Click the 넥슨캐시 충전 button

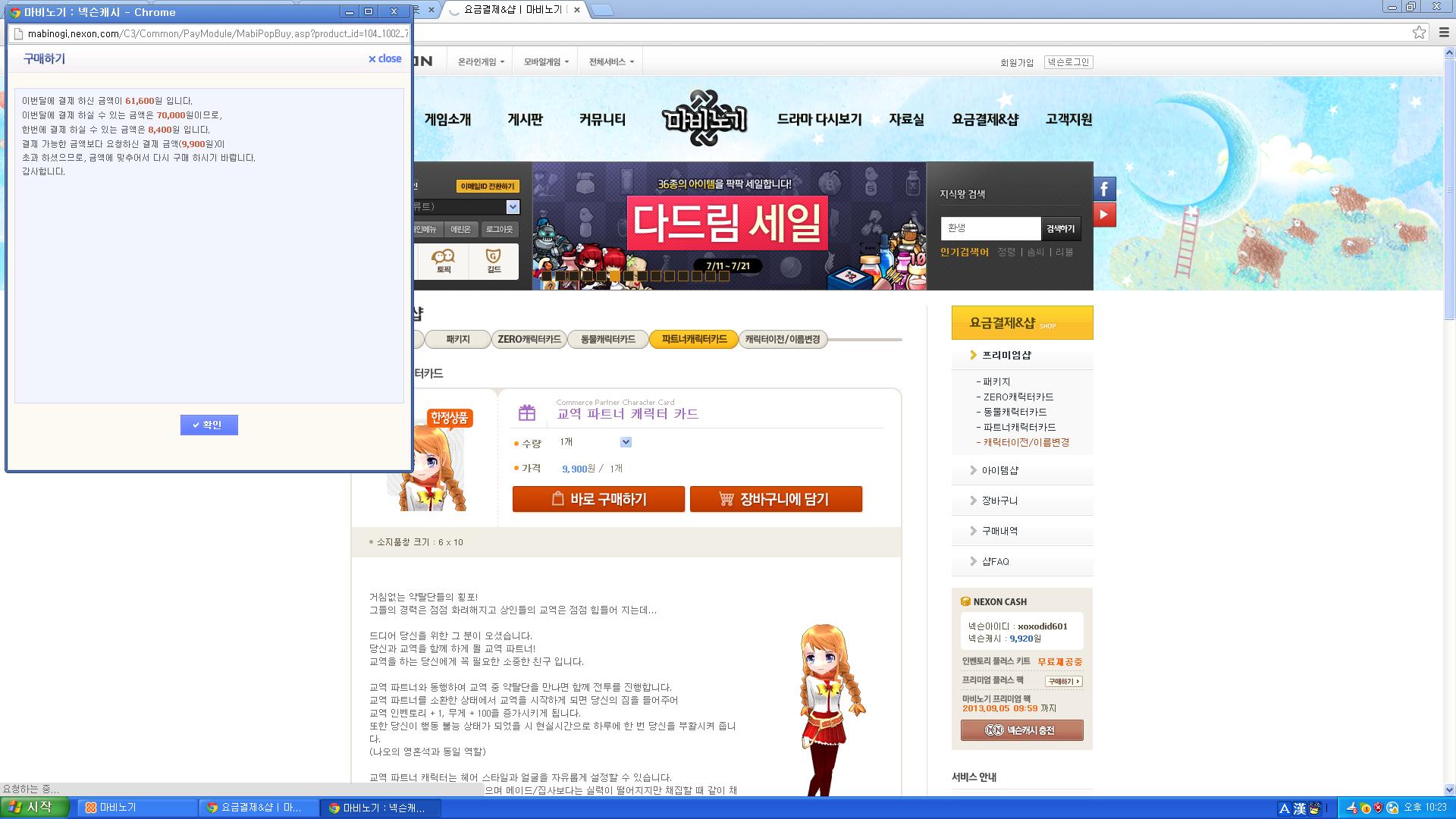[x=1021, y=730]
